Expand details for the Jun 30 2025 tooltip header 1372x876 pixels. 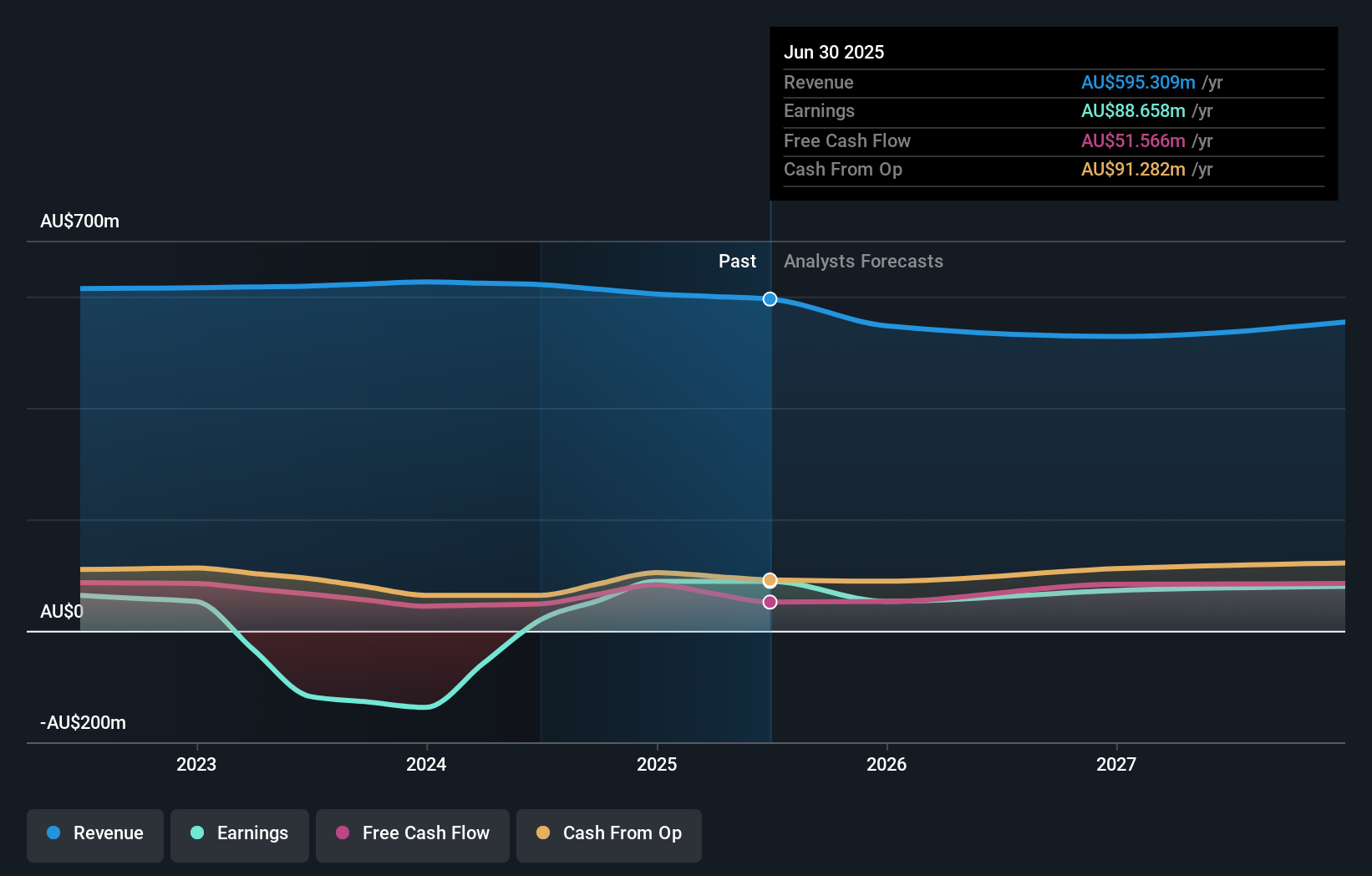834,52
